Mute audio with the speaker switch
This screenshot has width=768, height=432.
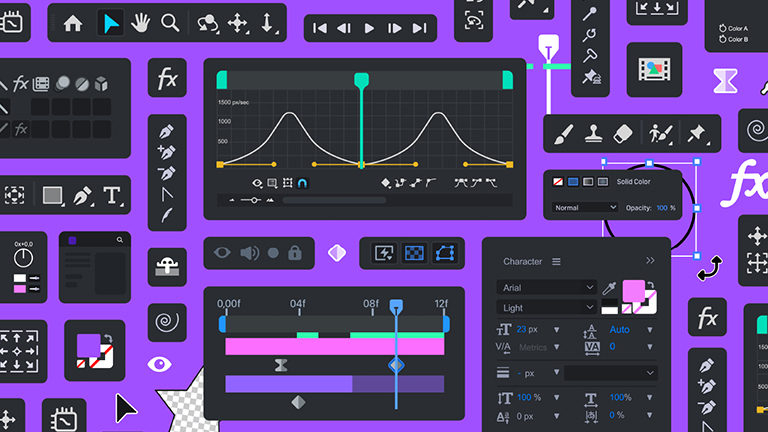point(249,253)
